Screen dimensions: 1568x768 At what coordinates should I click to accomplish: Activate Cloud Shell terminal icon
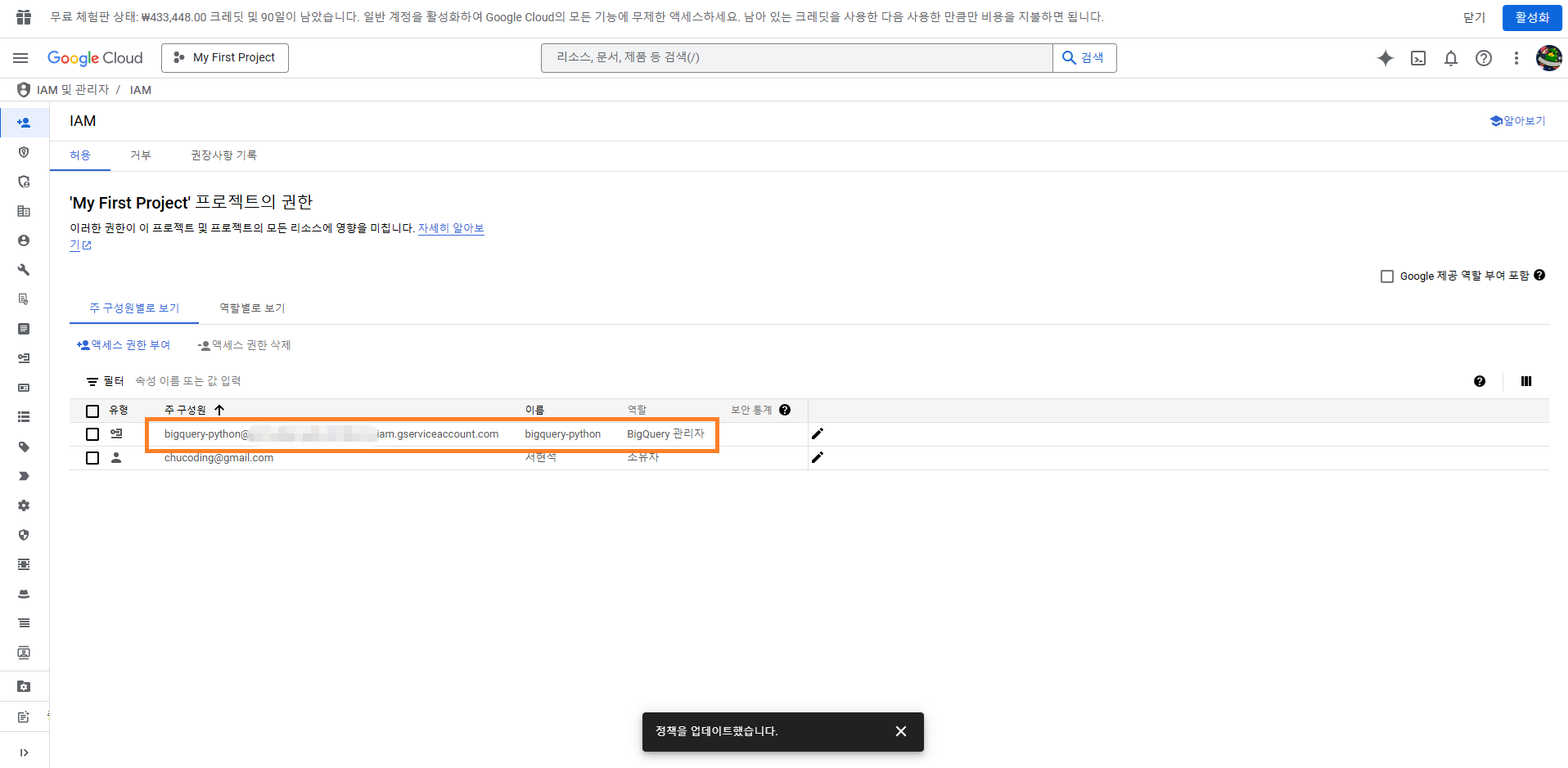(x=1418, y=58)
